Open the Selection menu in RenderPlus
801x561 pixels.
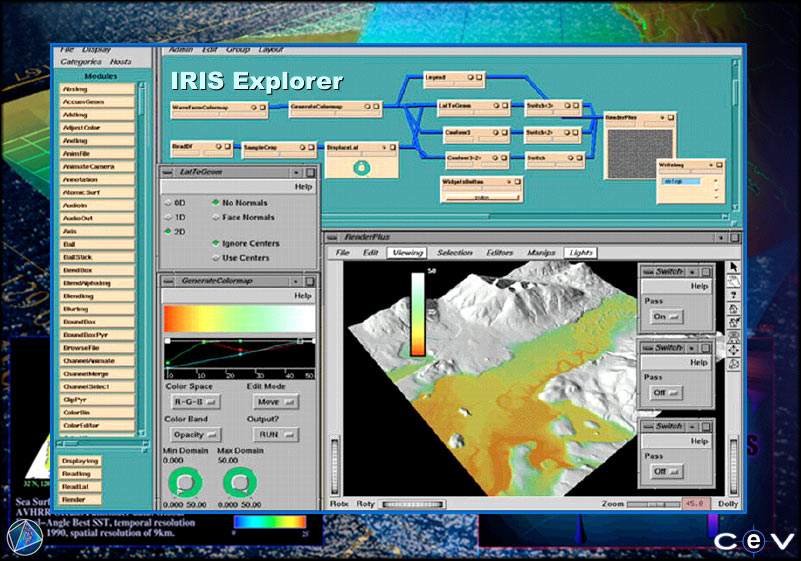(455, 252)
